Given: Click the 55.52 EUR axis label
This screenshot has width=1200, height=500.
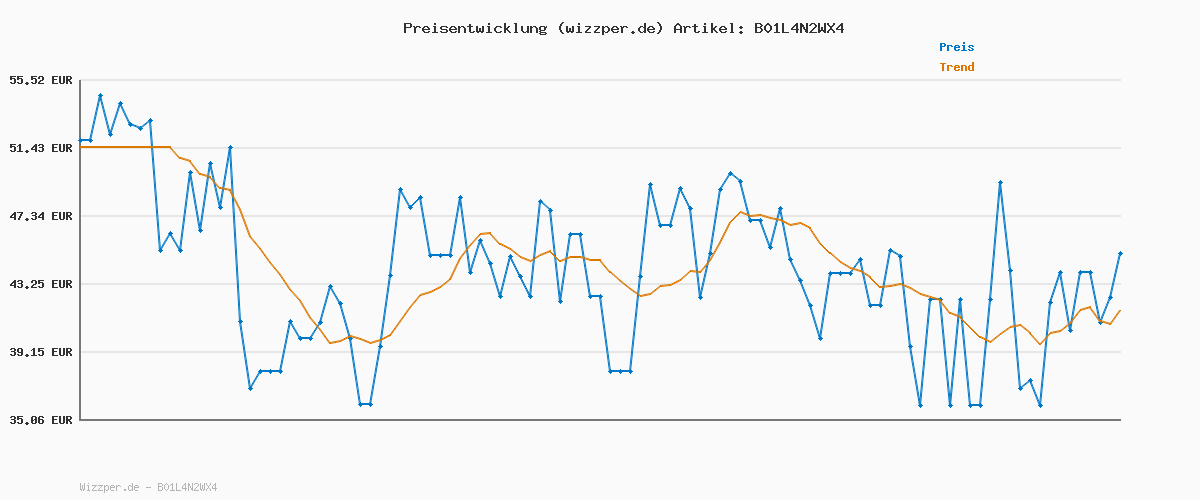Looking at the screenshot, I should point(41,80).
